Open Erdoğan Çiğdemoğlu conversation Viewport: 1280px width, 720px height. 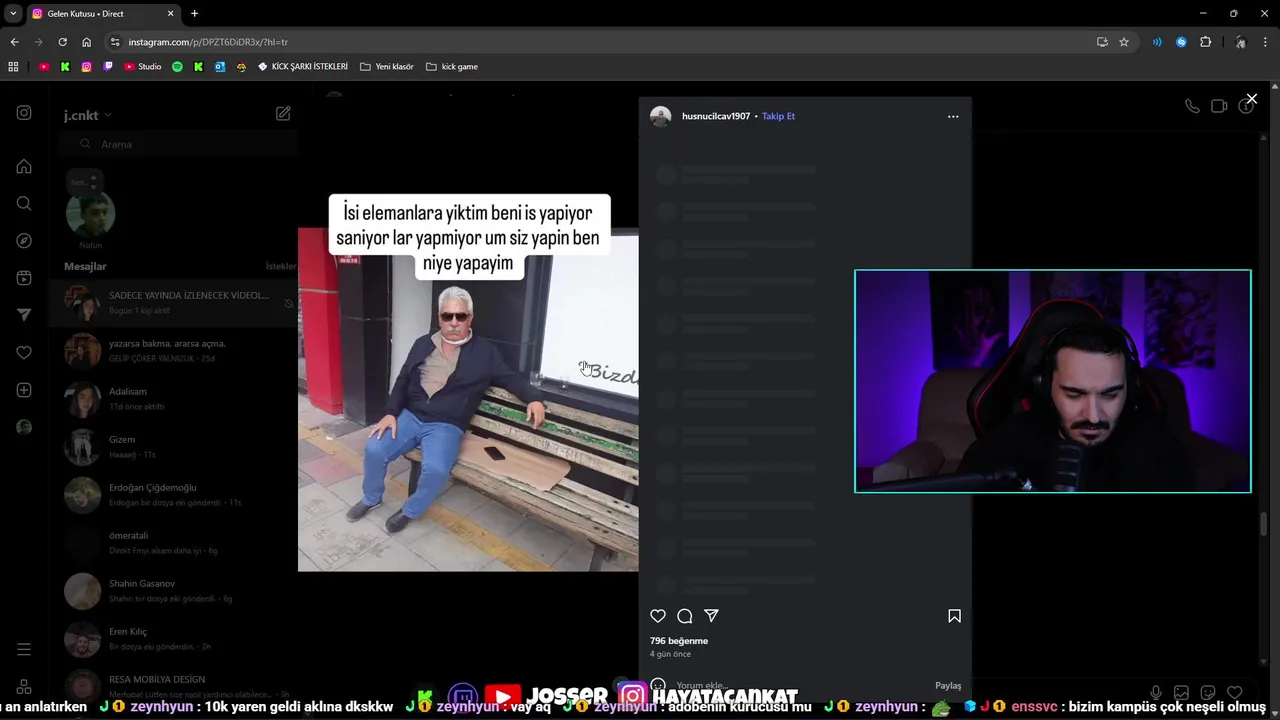click(x=173, y=494)
